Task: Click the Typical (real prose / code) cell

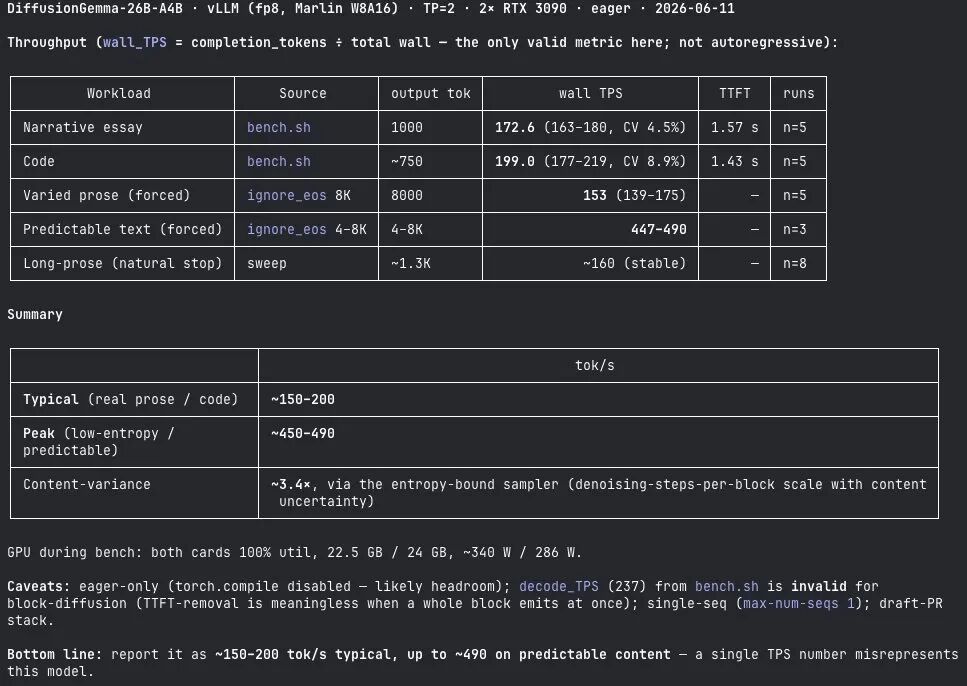Action: 130,399
